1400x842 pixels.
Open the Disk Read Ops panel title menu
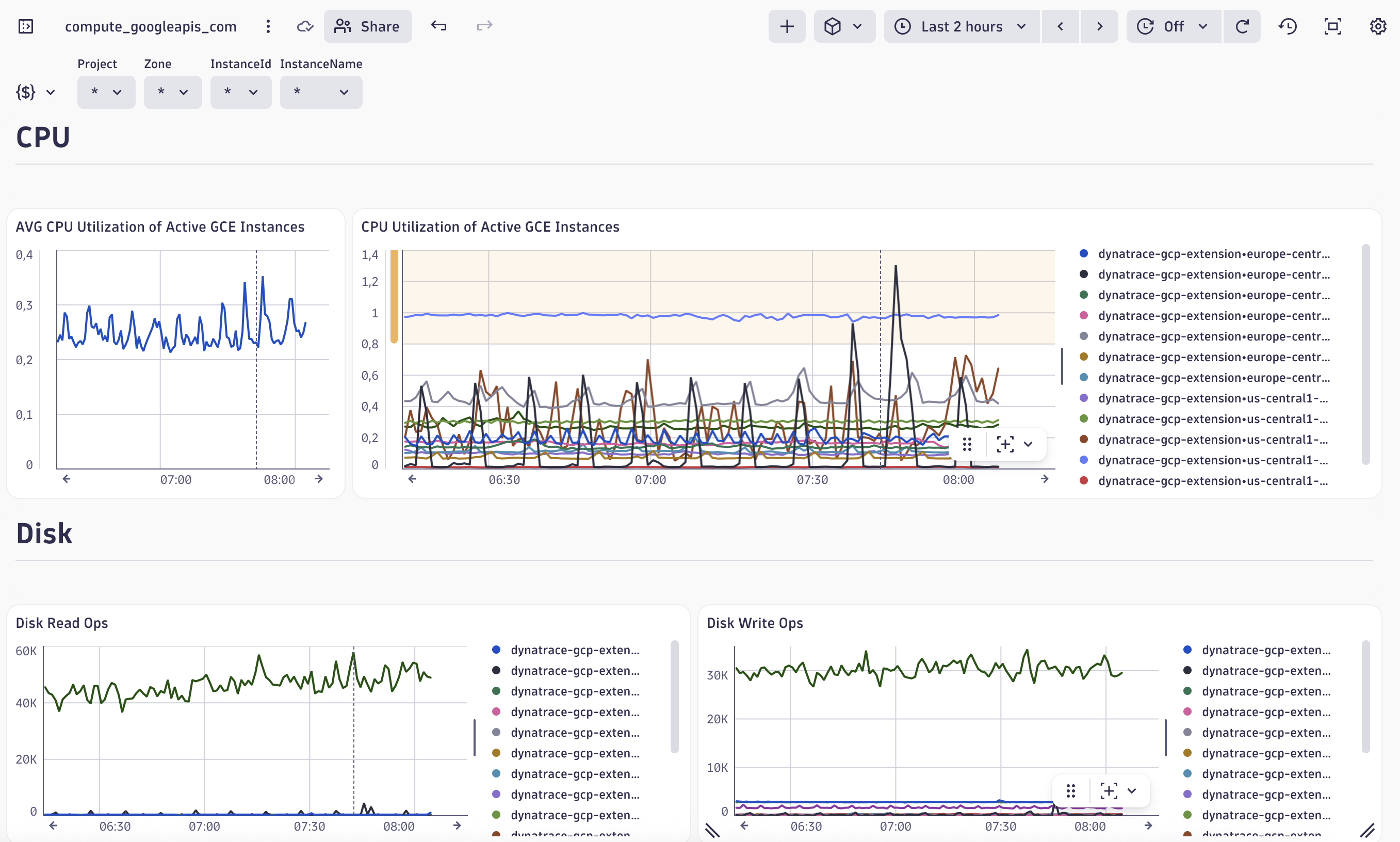coord(62,622)
